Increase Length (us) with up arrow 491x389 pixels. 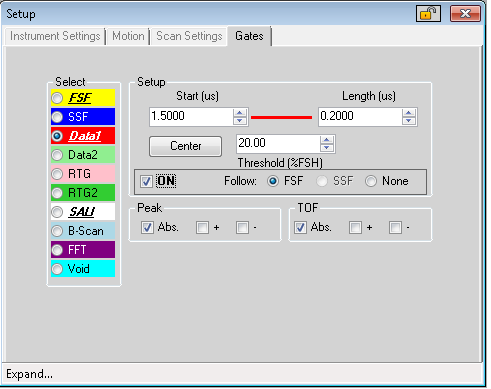(x=409, y=113)
